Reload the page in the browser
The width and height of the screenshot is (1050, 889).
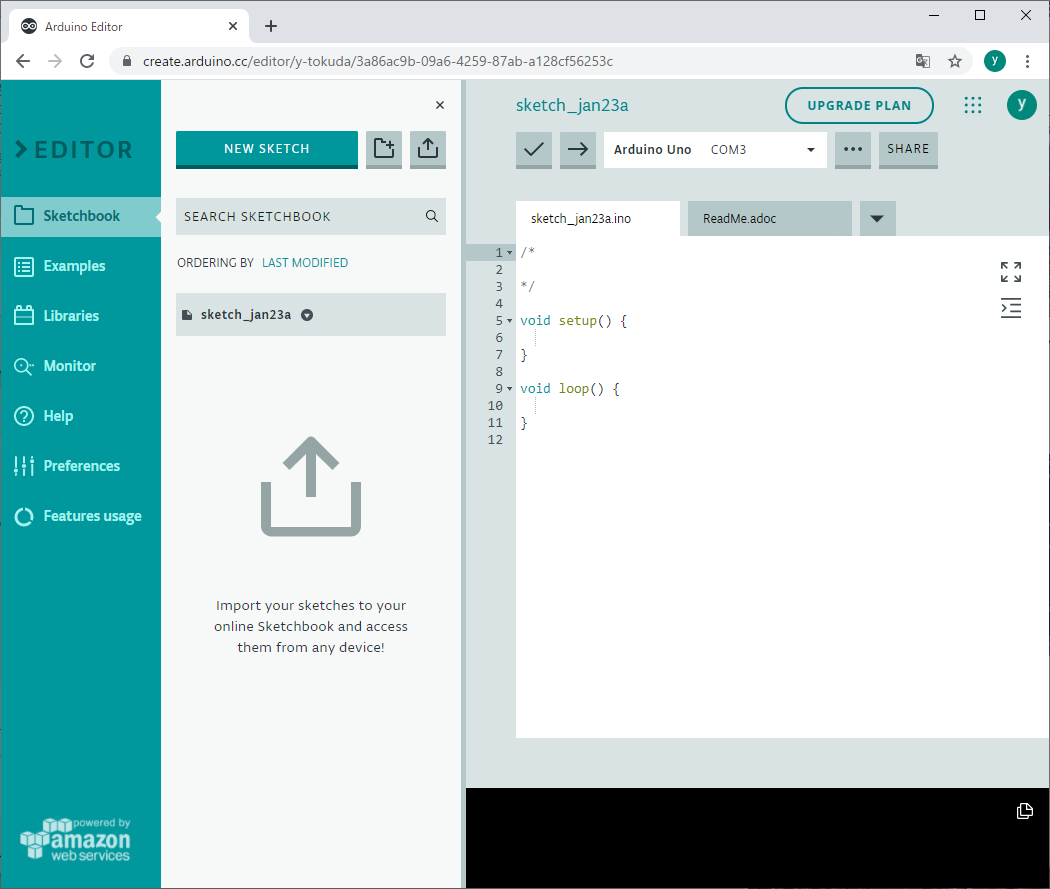point(87,61)
